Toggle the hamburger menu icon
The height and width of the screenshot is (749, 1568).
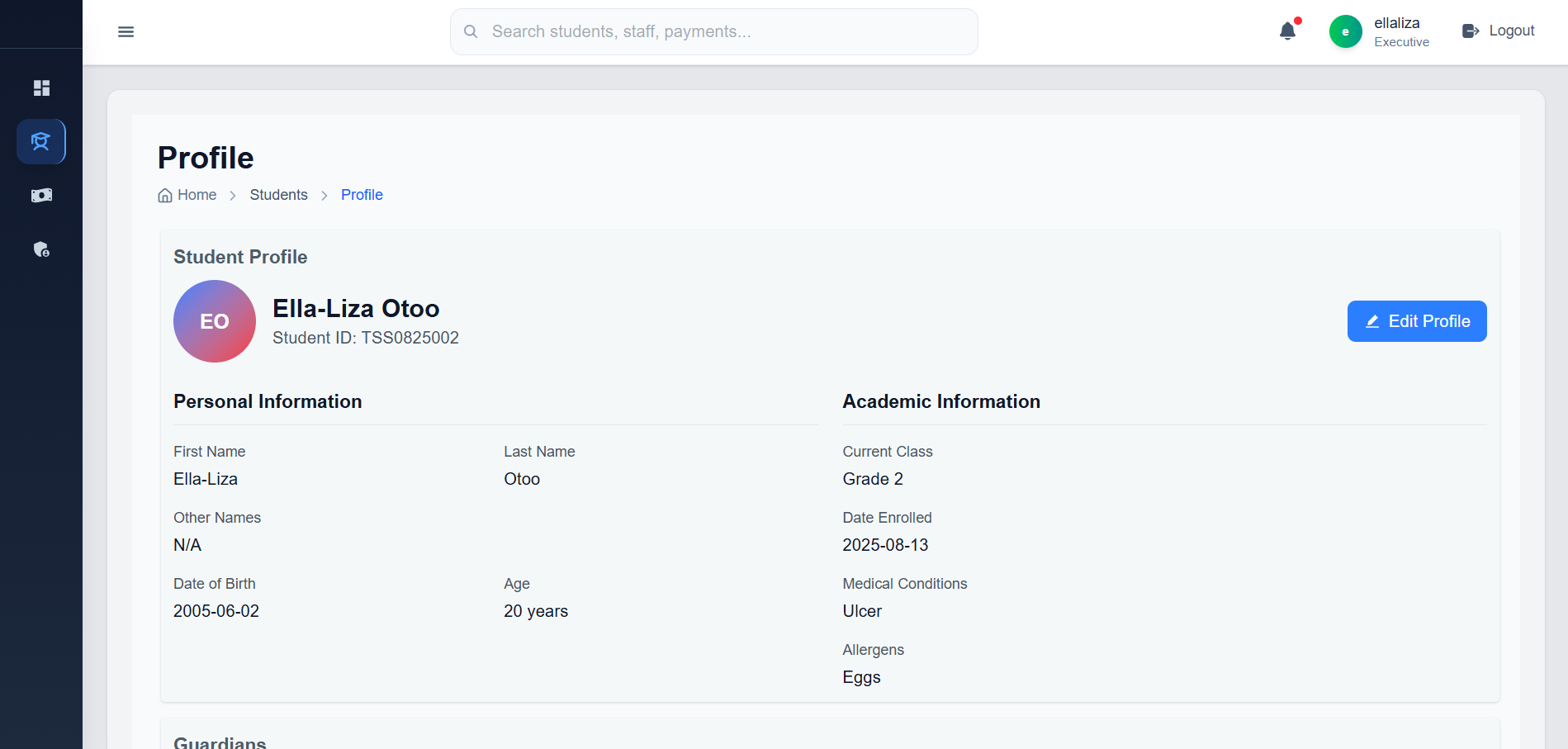tap(126, 31)
